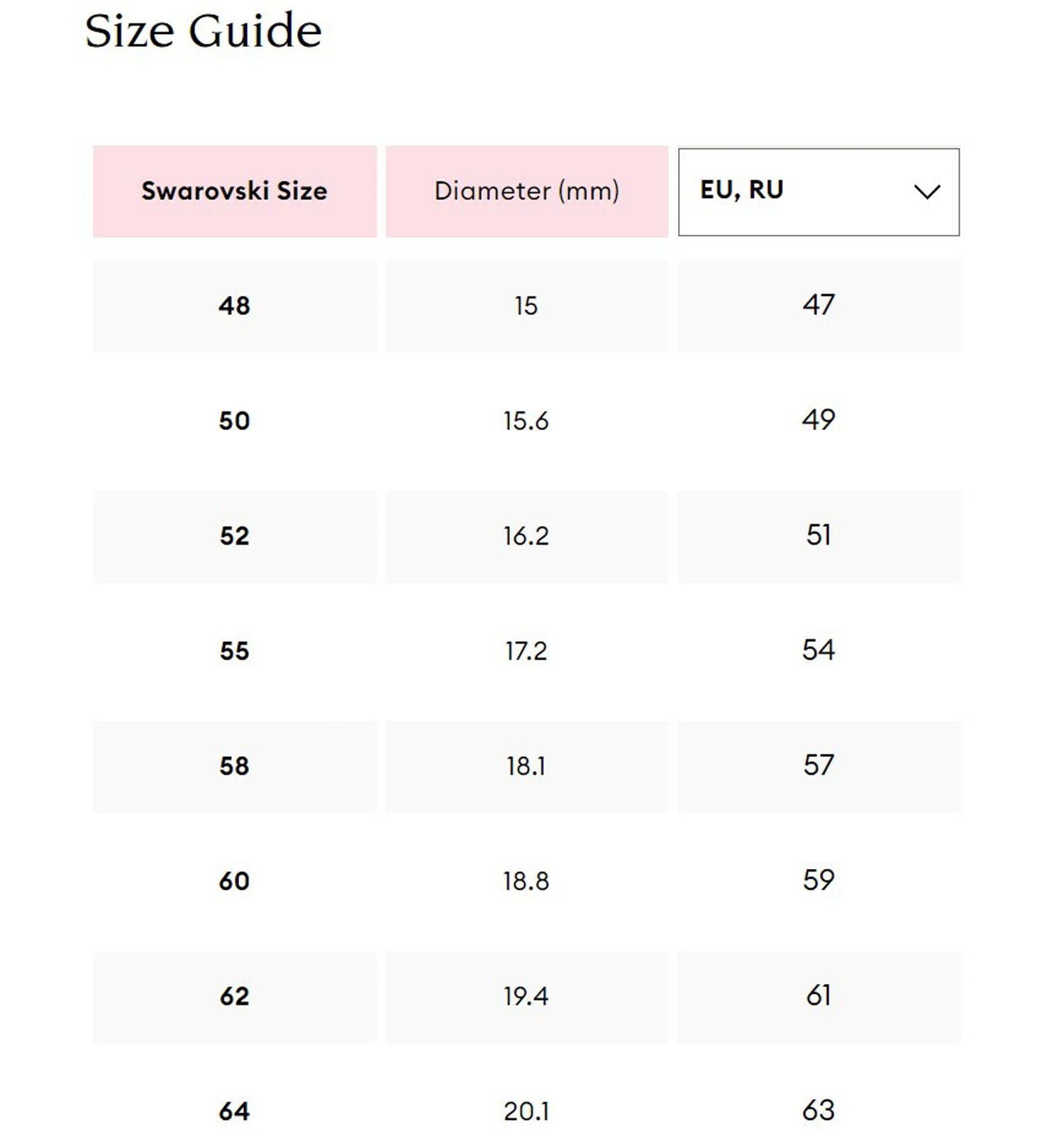Click the Swarovski Size column header

(235, 192)
